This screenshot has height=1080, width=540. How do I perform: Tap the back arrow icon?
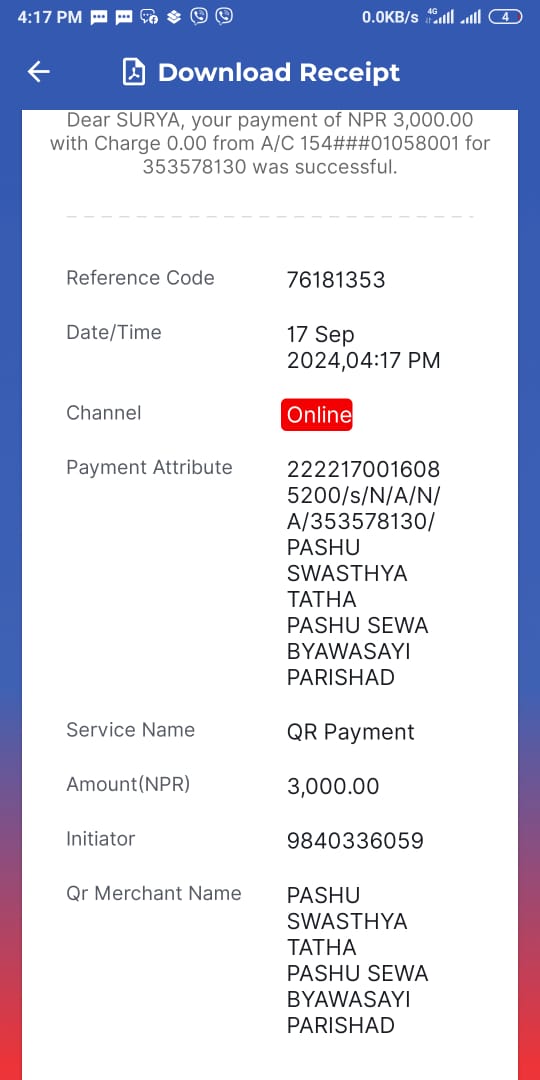[x=39, y=72]
